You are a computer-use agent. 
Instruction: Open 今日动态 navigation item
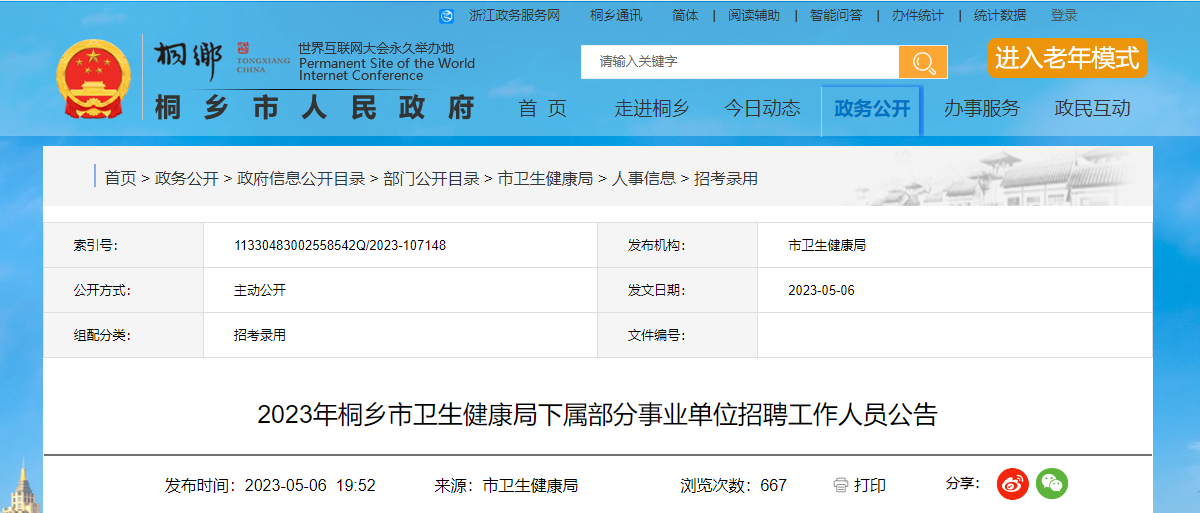click(762, 109)
